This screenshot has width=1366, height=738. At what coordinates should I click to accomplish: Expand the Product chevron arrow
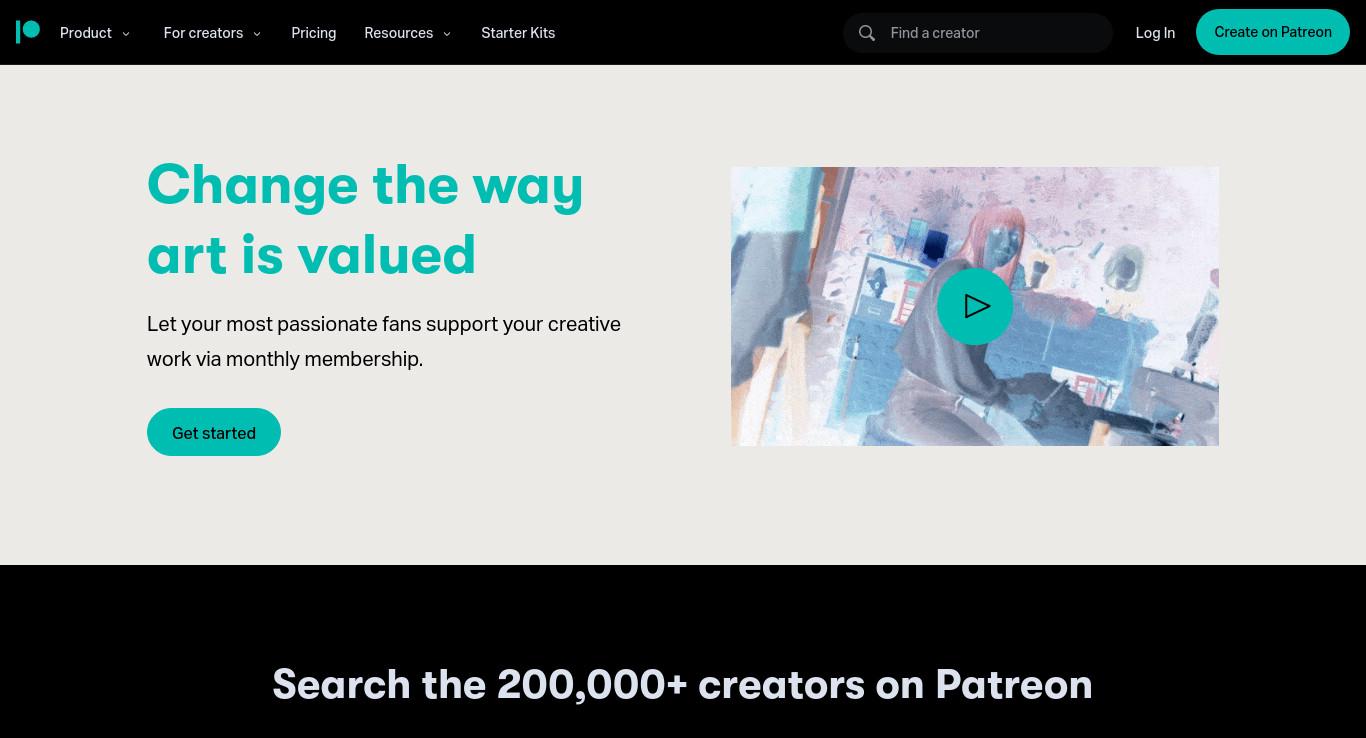[x=126, y=34]
